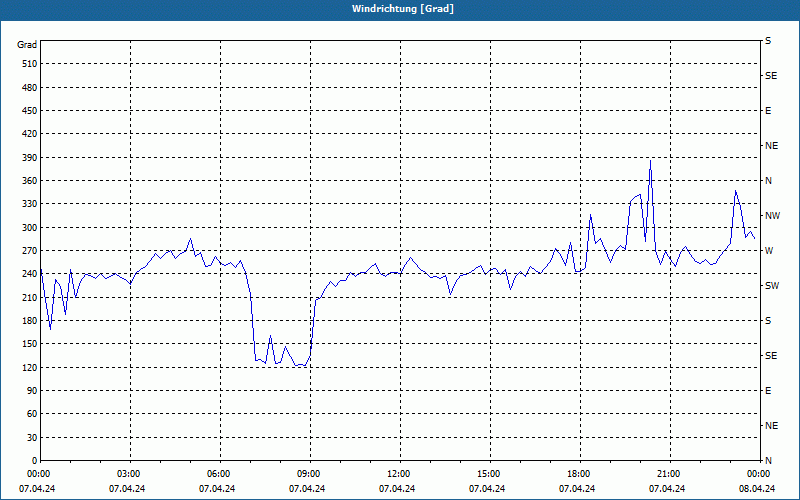Click the 240 y-axis tick label

[x=27, y=274]
